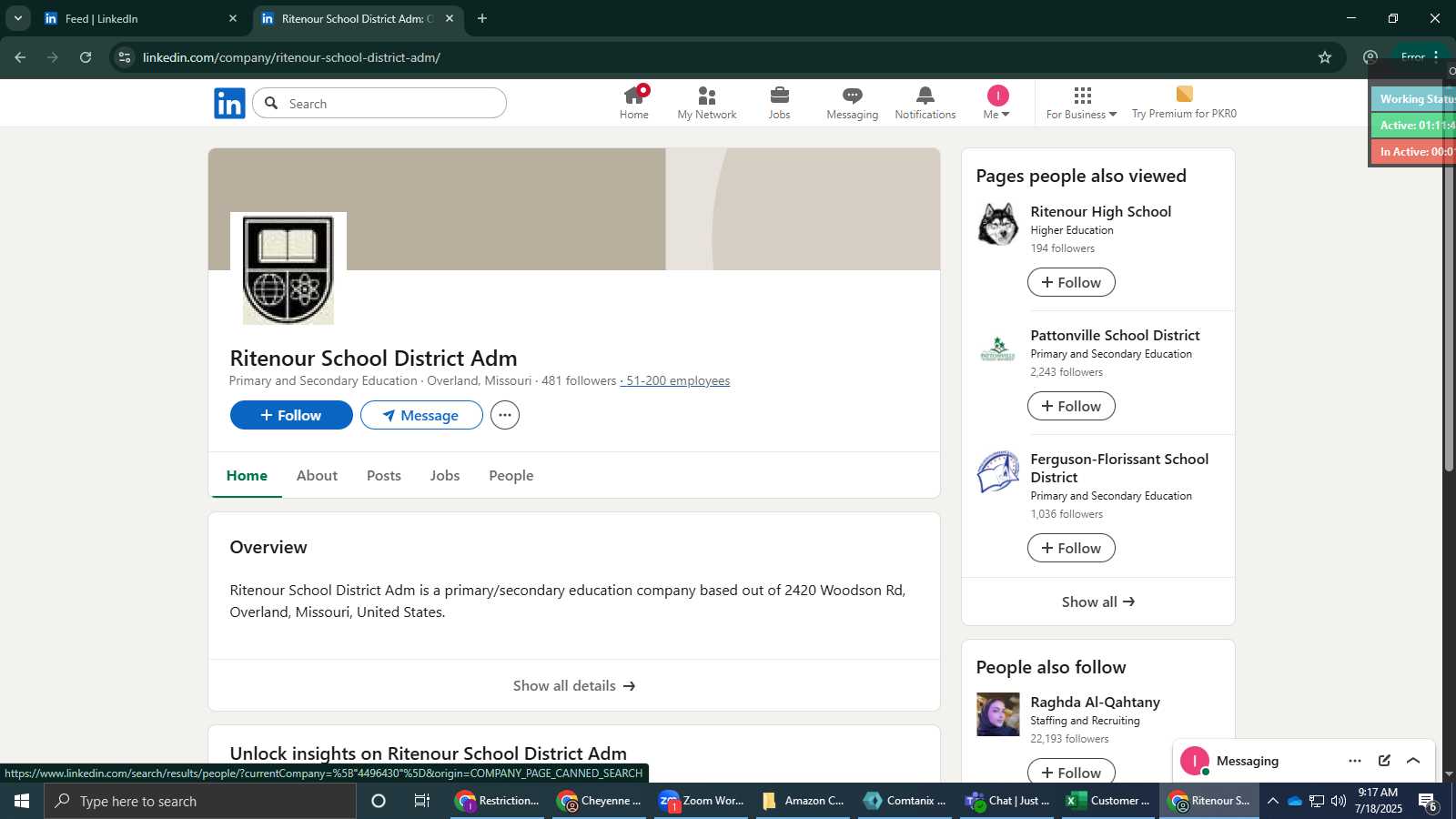The height and width of the screenshot is (819, 1456).
Task: Go to Home in LinkedIn navigation
Action: (634, 103)
